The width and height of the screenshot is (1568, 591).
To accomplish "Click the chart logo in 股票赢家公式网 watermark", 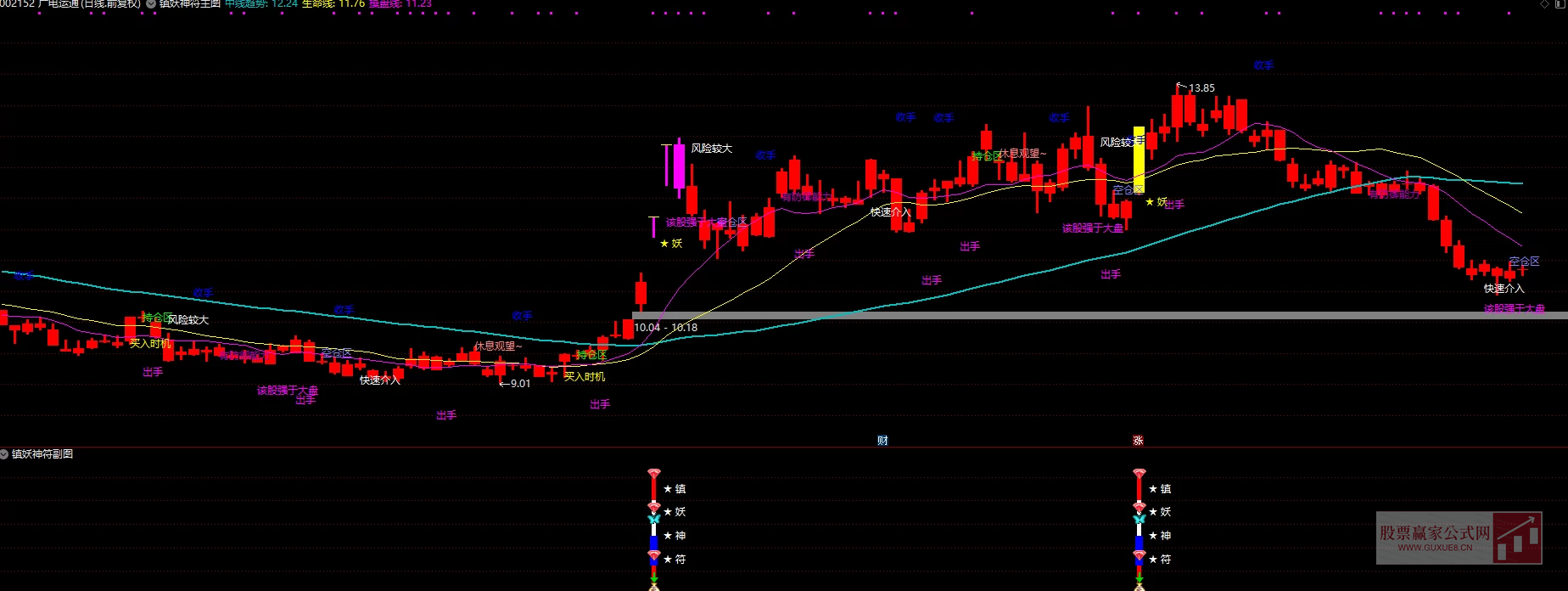I will pyautogui.click(x=1517, y=538).
